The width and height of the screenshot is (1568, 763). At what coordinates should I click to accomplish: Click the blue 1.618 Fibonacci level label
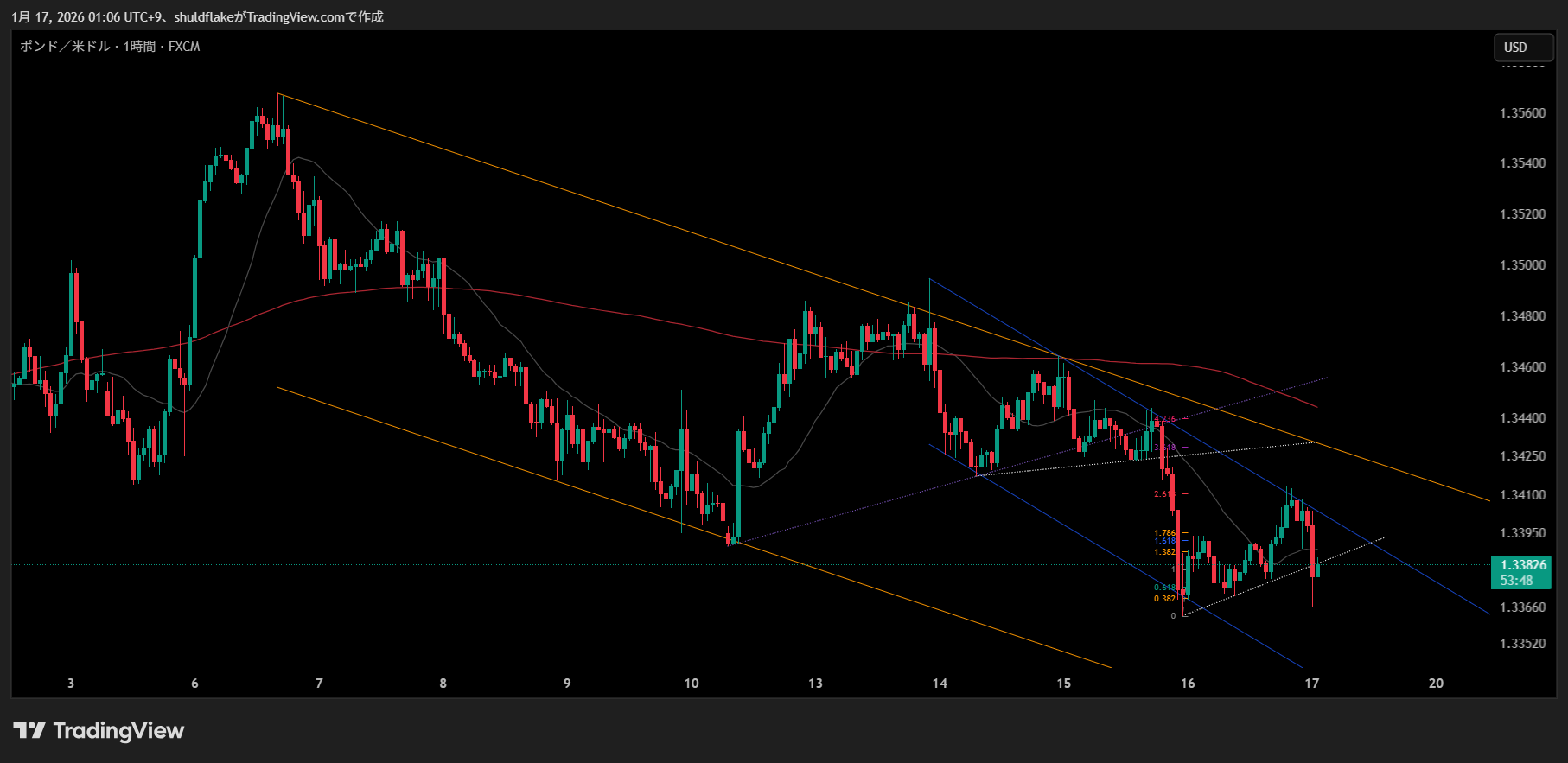click(x=1164, y=541)
